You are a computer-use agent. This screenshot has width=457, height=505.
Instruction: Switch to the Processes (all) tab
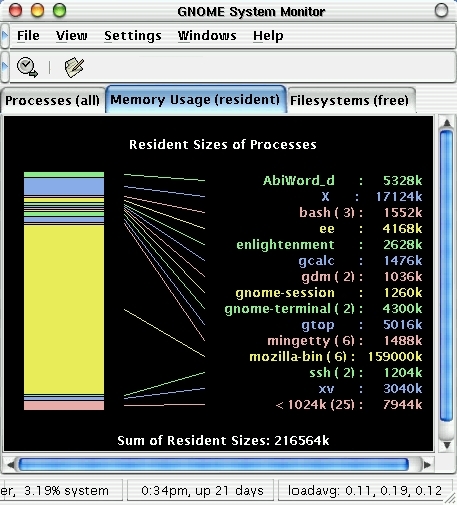point(52,100)
